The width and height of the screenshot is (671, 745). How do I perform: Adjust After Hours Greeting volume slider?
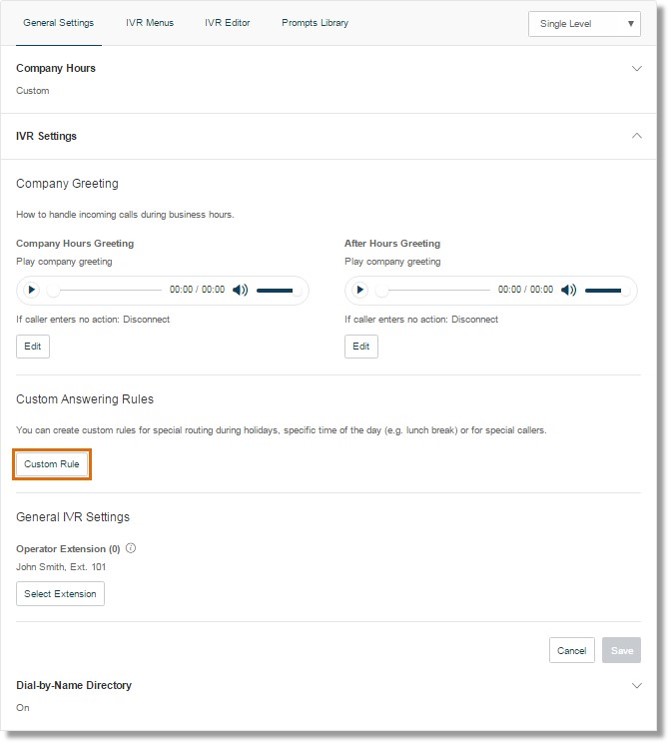click(606, 290)
